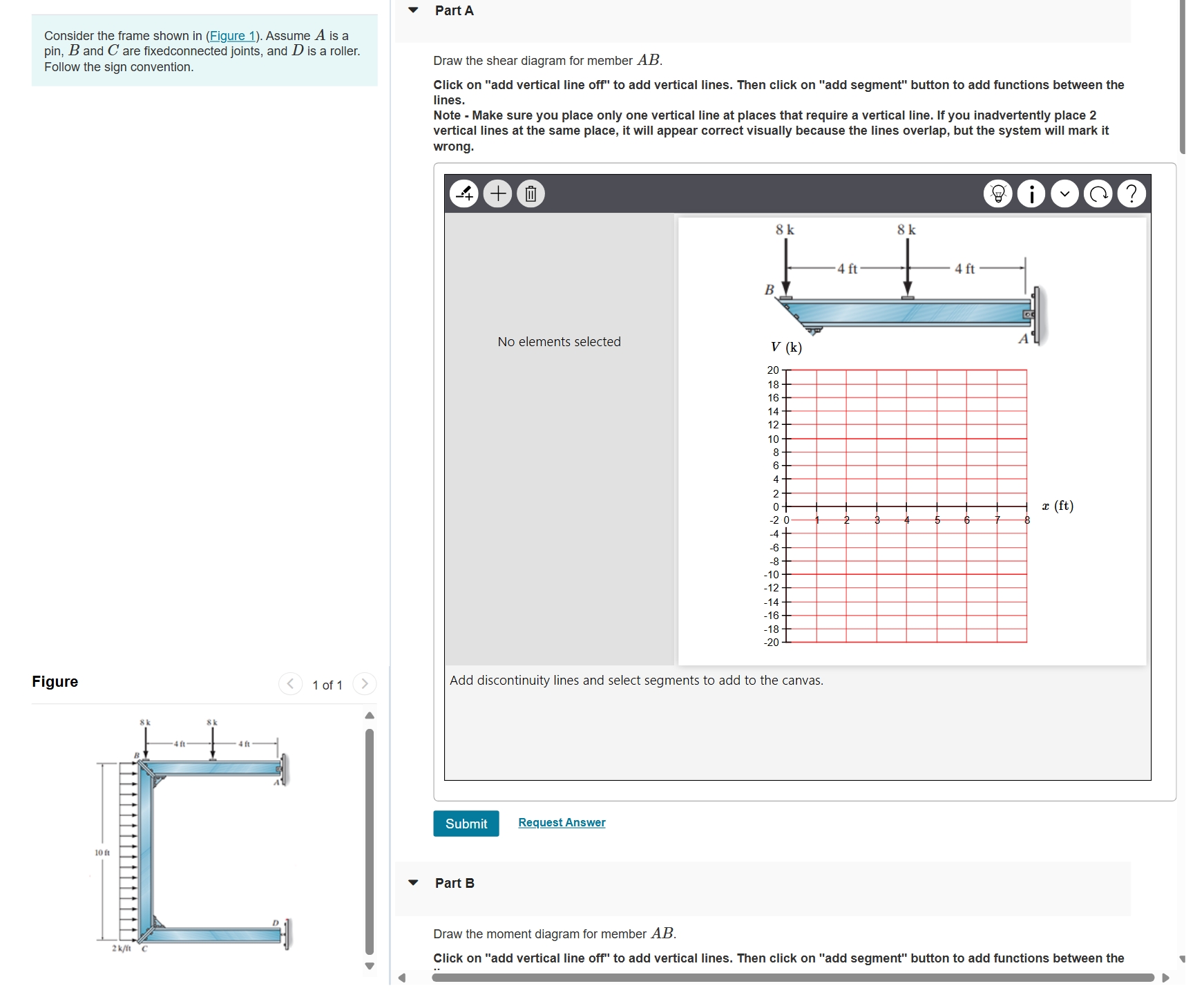The width and height of the screenshot is (1204, 997).
Task: Open the question mark help icon
Action: [1131, 194]
